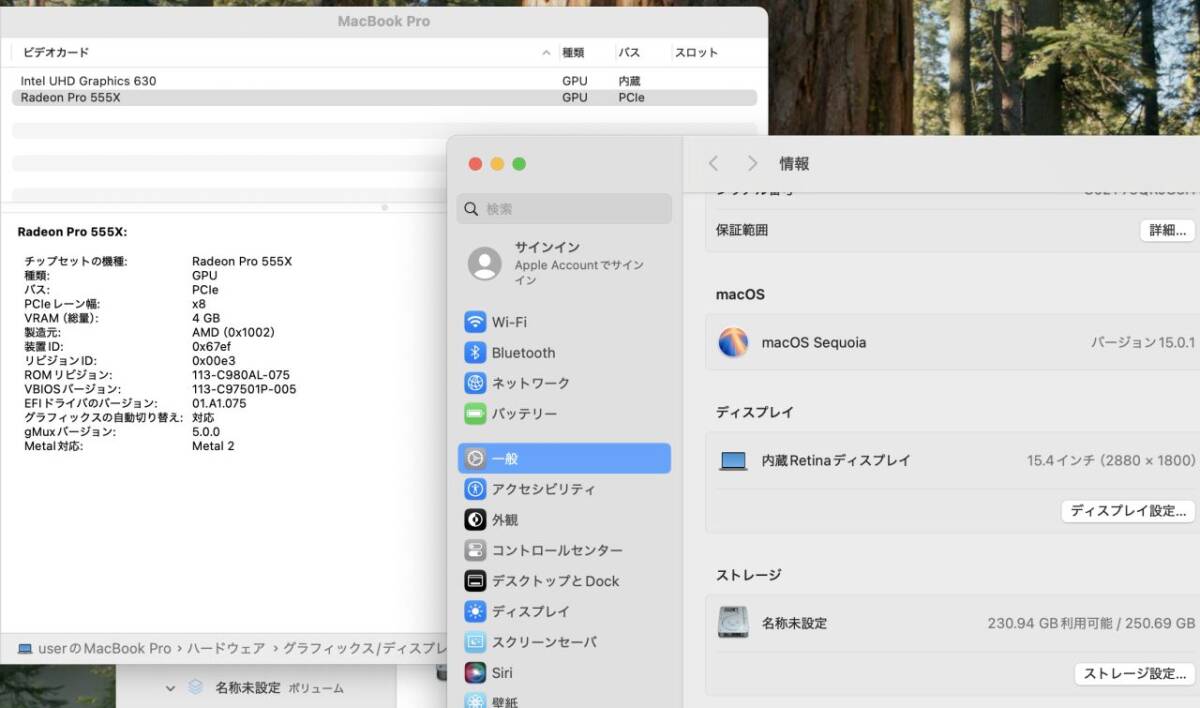
Task: Click EFI driver version 01.A1.075
Action: point(219,404)
